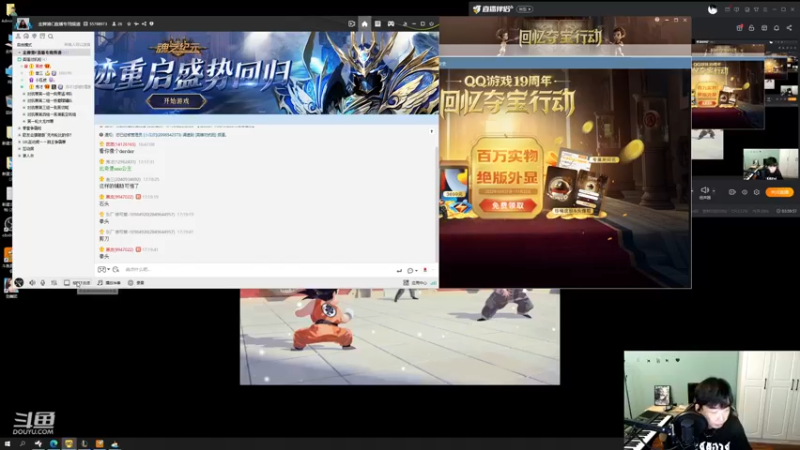The image size is (800, 450).
Task: Click the record button in YY bottom bar
Action: (136, 283)
